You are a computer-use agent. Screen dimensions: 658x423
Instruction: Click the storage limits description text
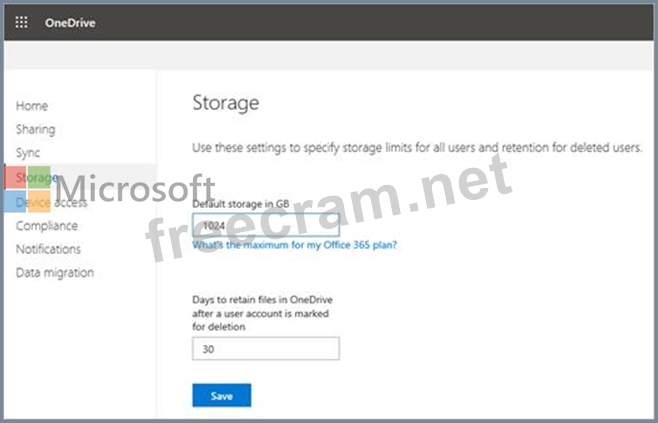point(417,148)
